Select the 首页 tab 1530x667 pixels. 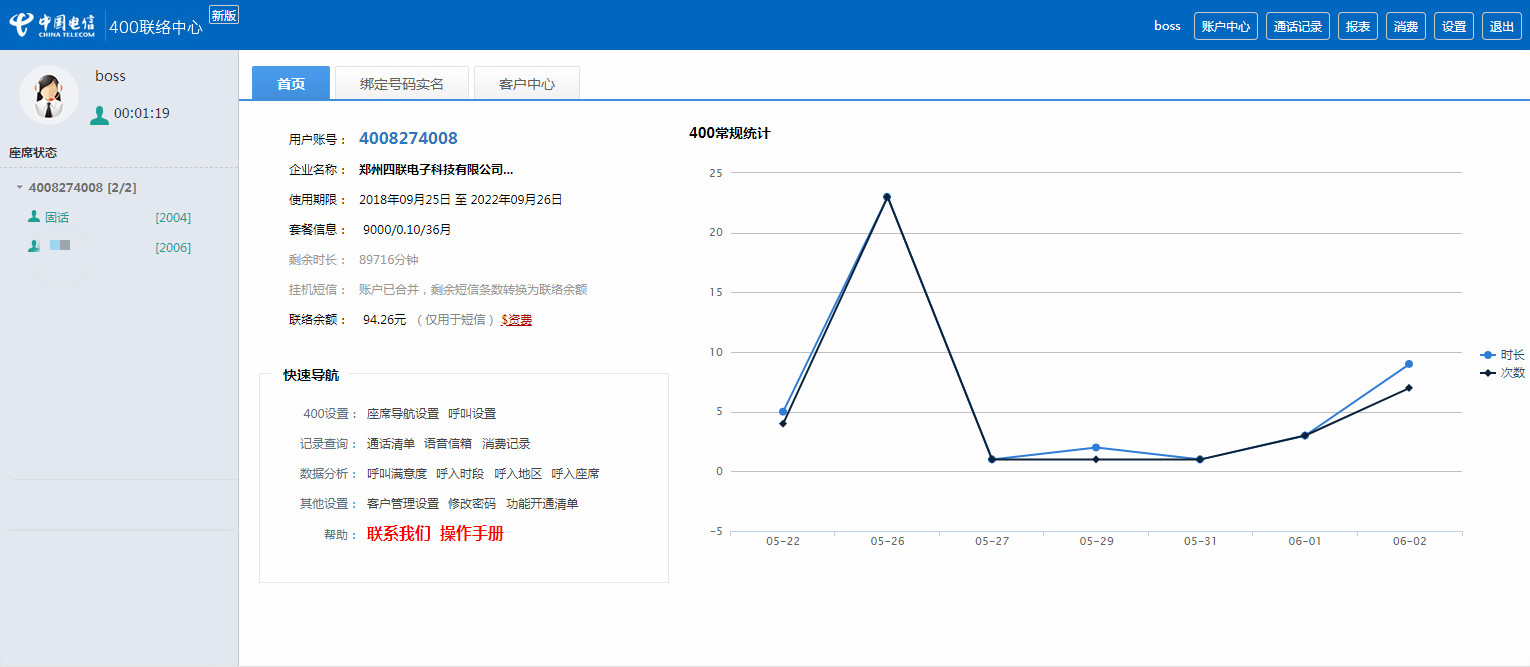pos(290,84)
